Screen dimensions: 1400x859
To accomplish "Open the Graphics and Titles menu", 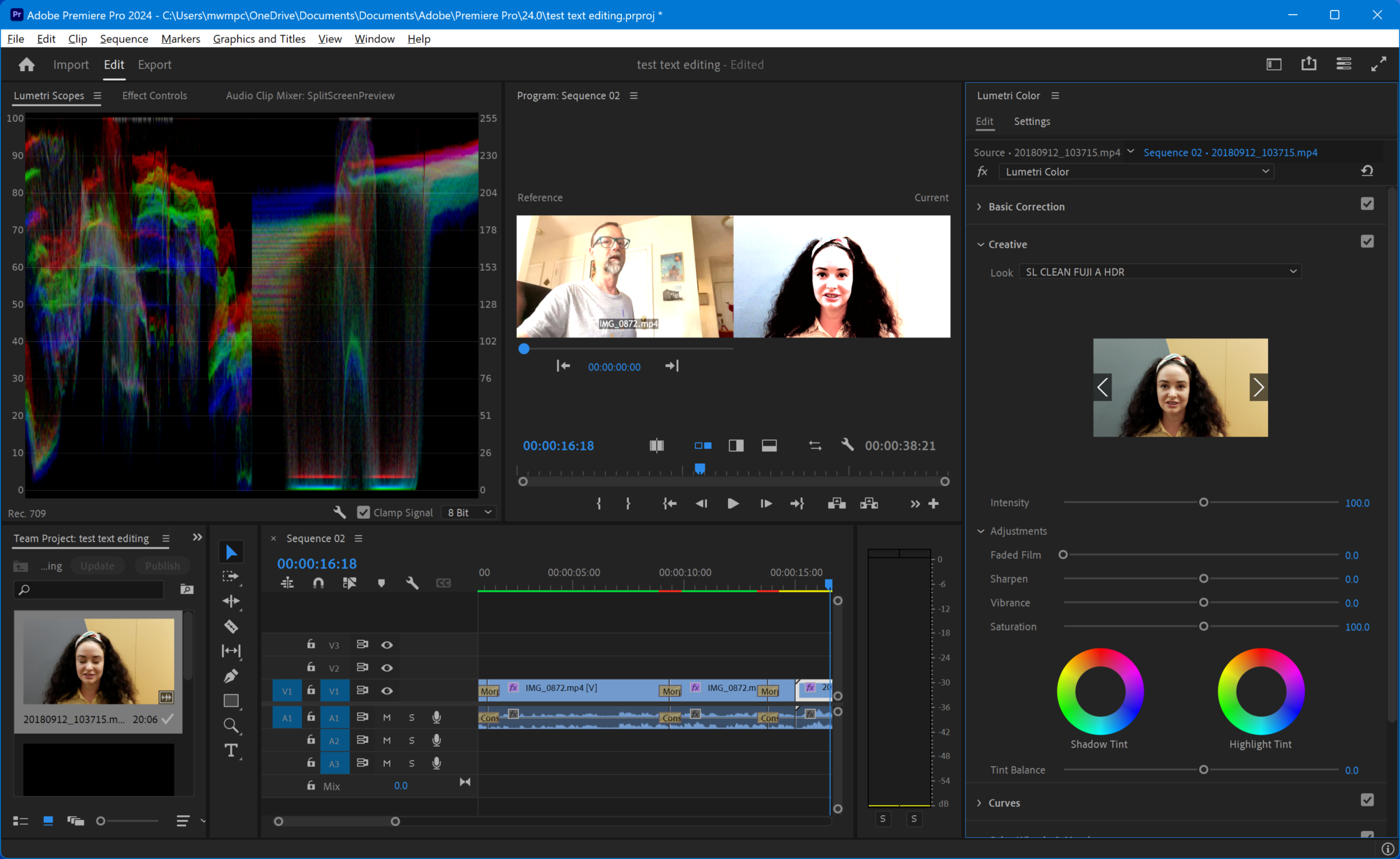I will tap(259, 39).
